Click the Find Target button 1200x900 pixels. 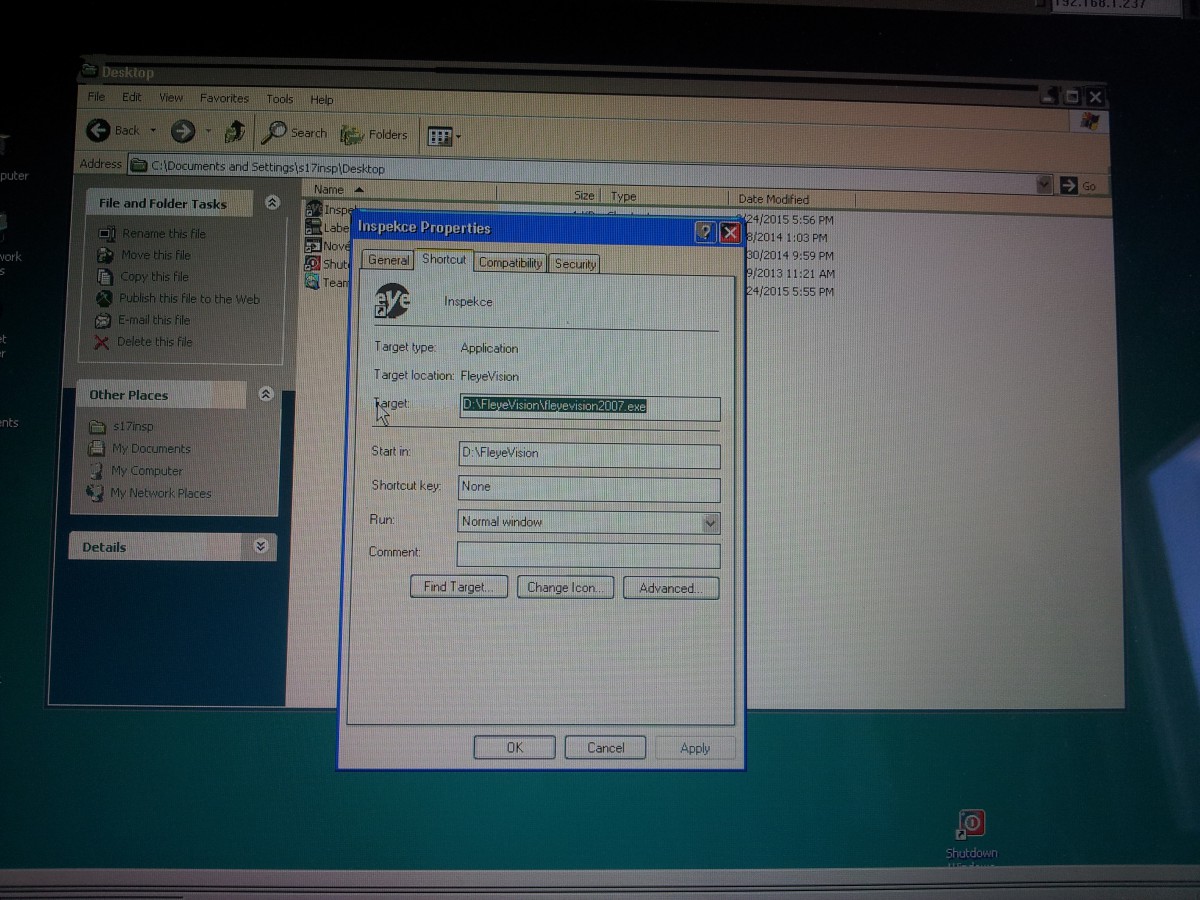click(x=458, y=587)
